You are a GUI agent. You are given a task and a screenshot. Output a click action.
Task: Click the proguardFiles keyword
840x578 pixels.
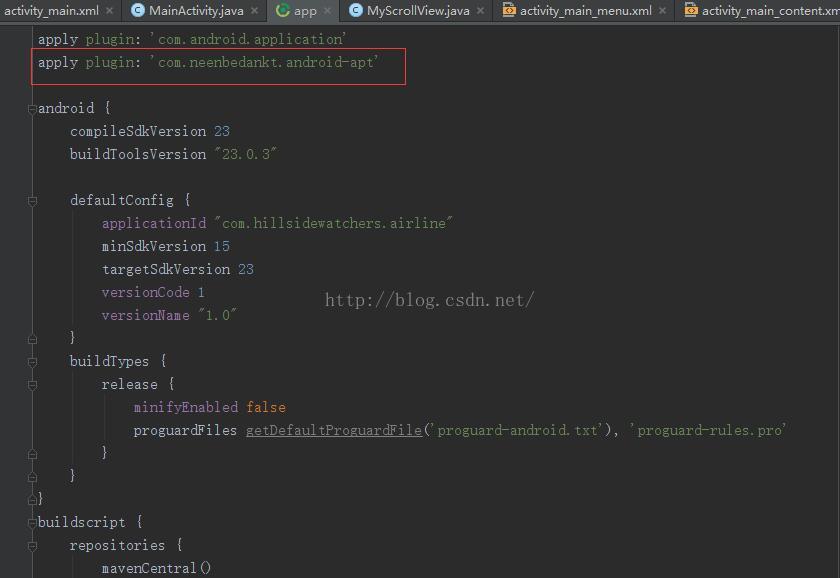pos(185,430)
